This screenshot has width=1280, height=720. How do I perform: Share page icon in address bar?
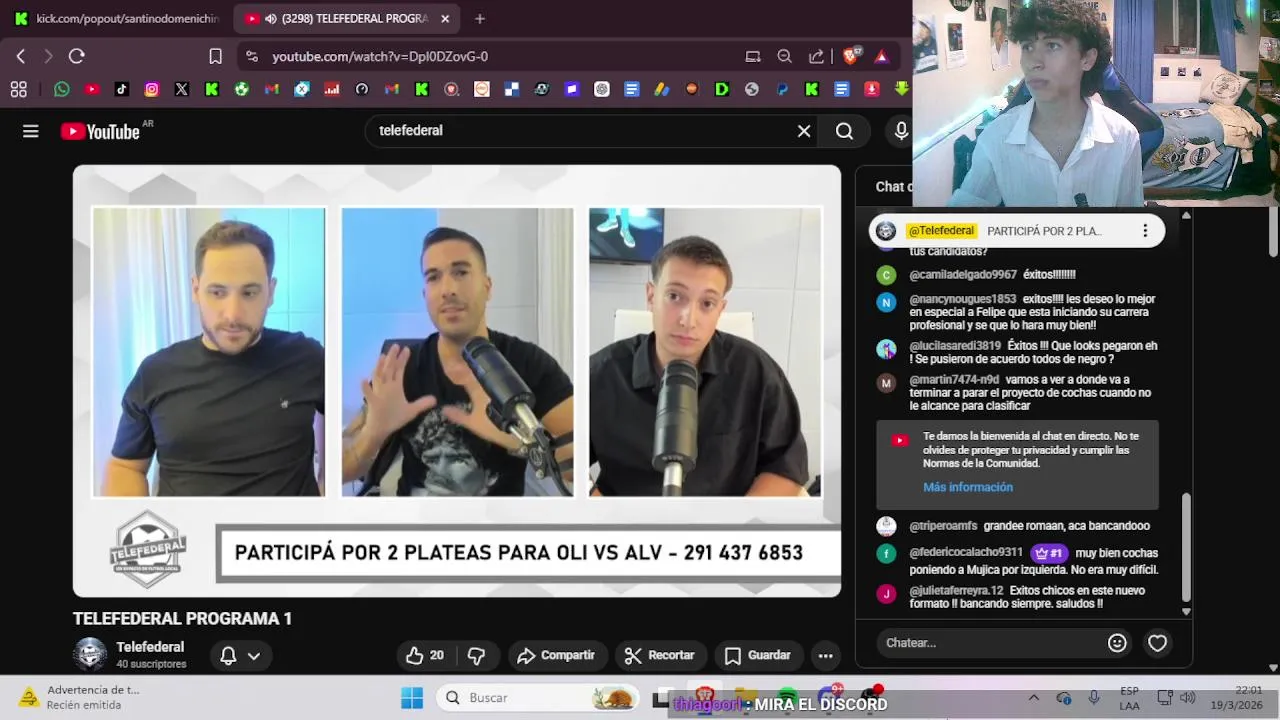pyautogui.click(x=816, y=57)
